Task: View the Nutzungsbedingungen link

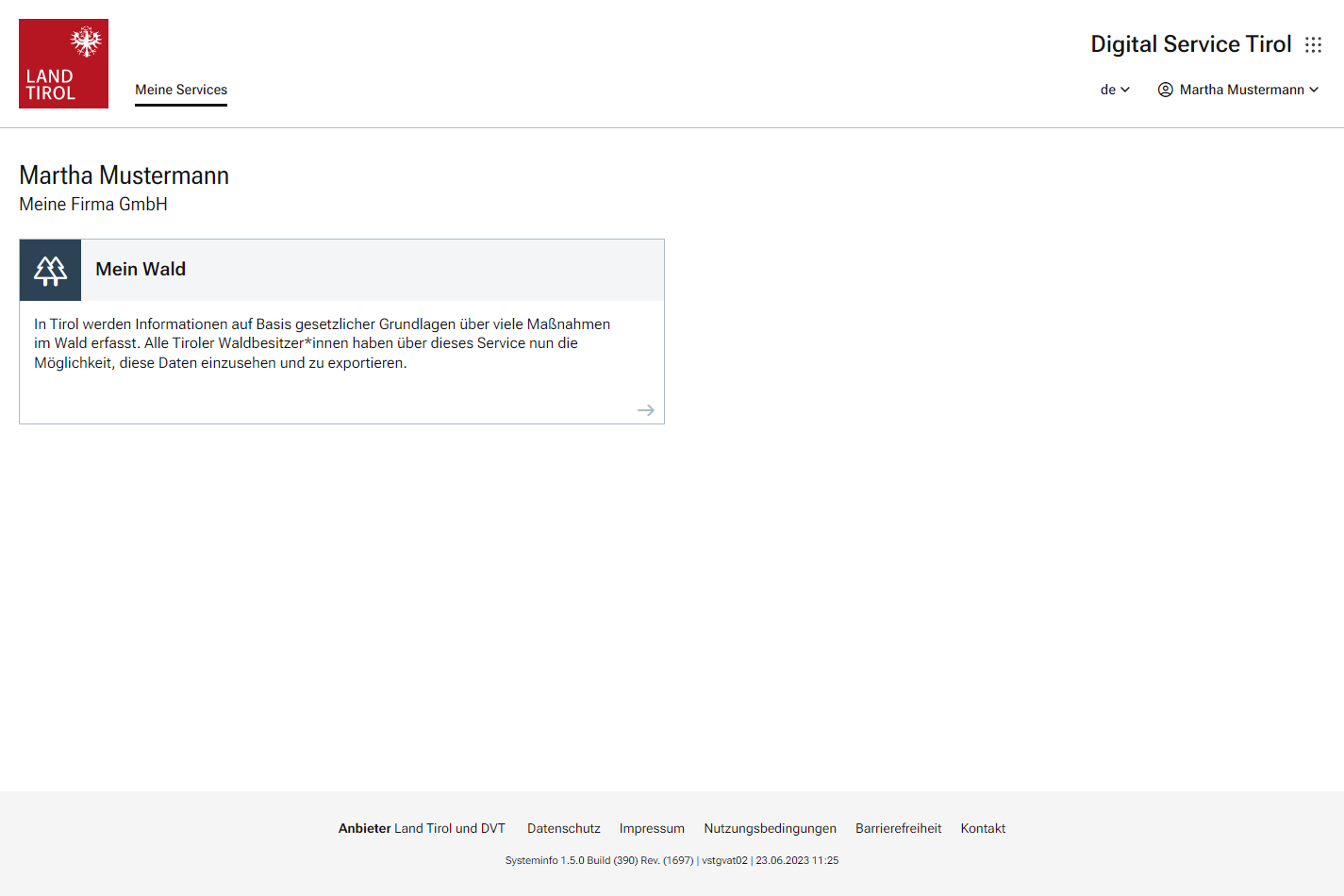Action: coord(770,829)
